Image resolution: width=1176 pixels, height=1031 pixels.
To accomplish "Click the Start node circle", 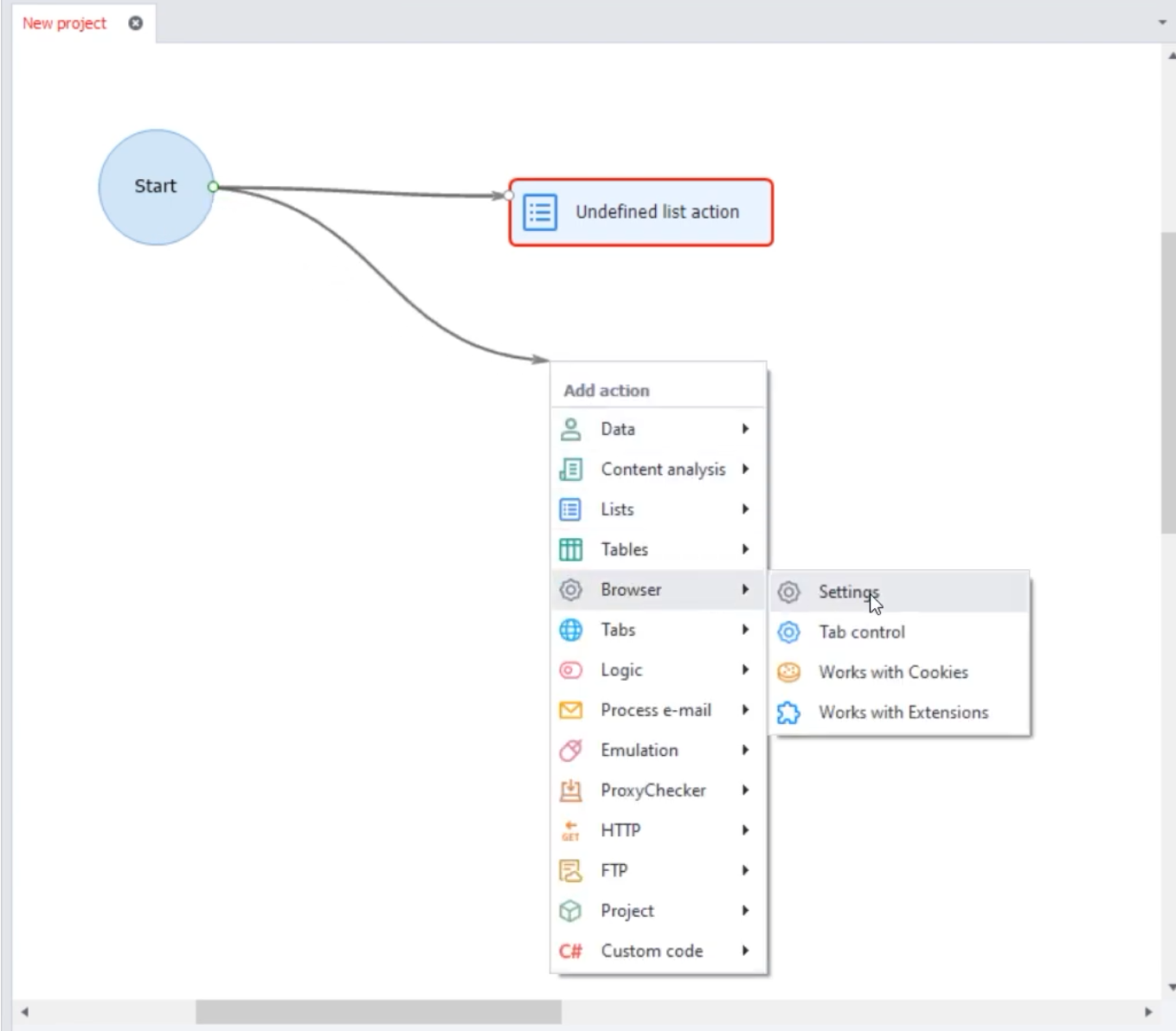I will click(x=156, y=187).
